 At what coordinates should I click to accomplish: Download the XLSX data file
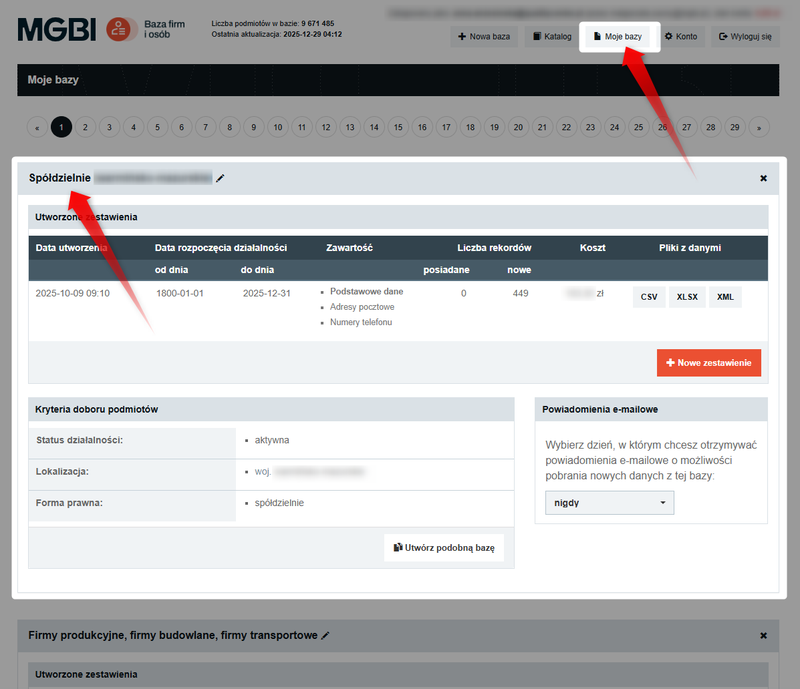pyautogui.click(x=687, y=297)
